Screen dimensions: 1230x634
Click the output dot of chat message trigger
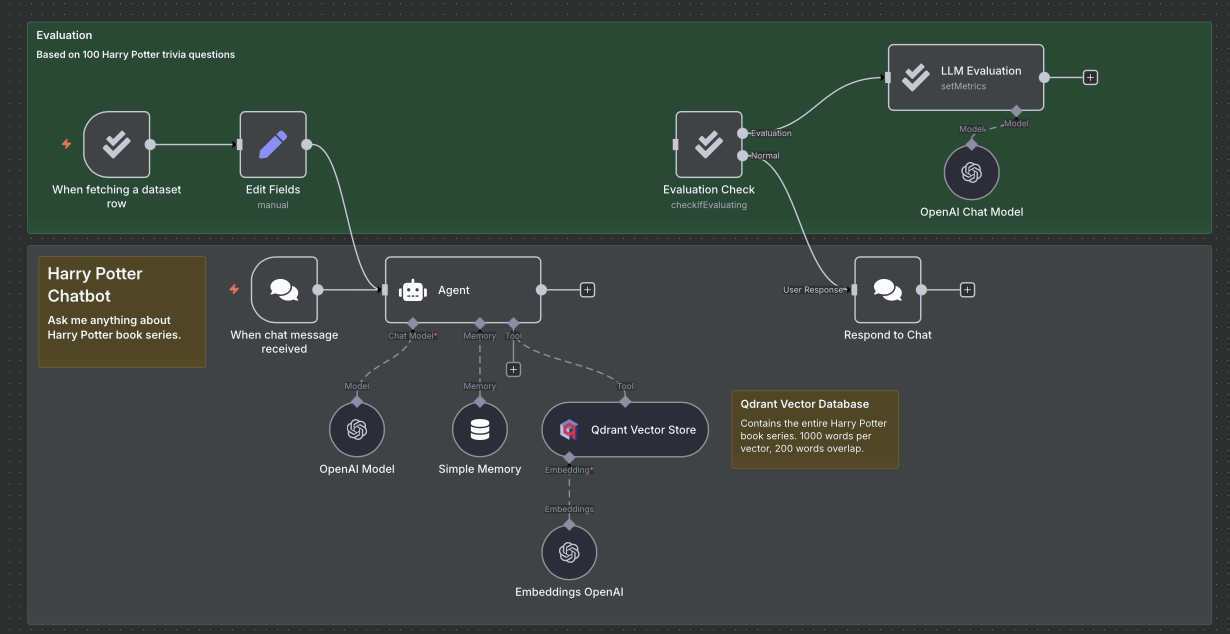[x=318, y=290]
